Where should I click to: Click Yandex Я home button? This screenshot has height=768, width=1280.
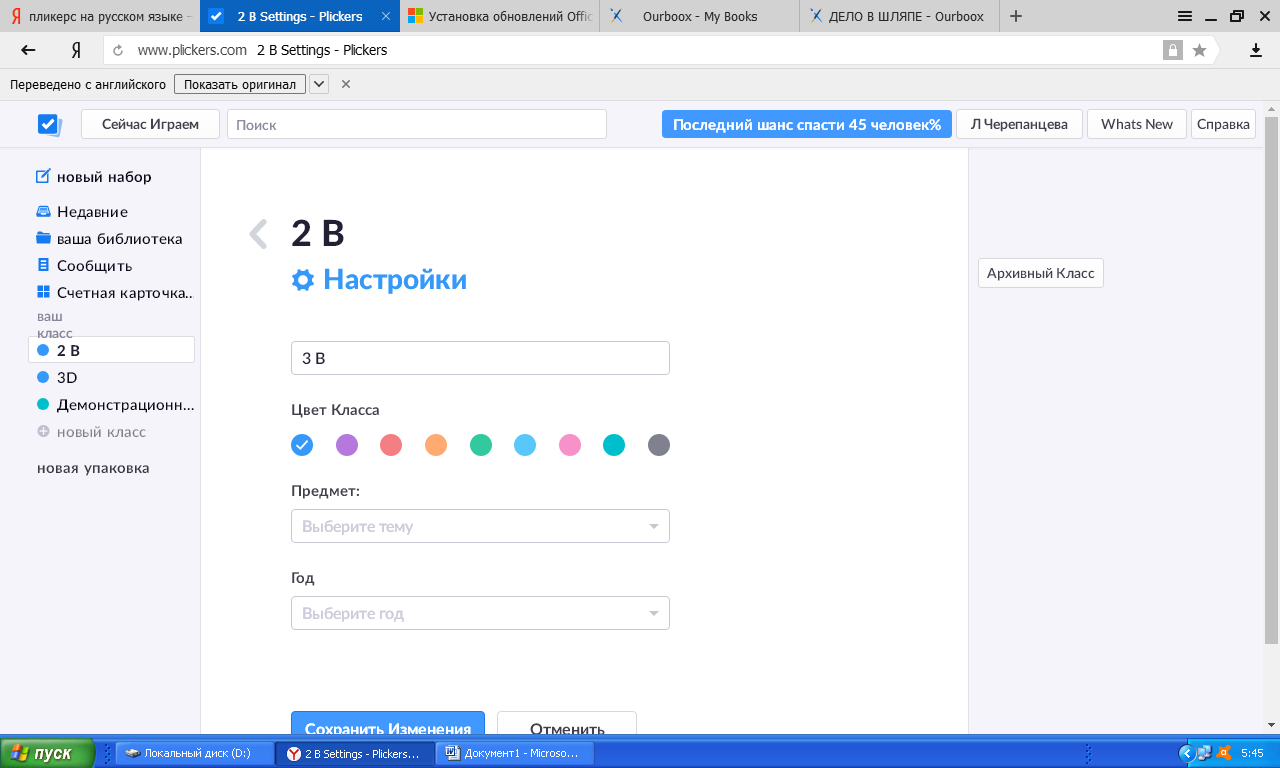pos(76,50)
